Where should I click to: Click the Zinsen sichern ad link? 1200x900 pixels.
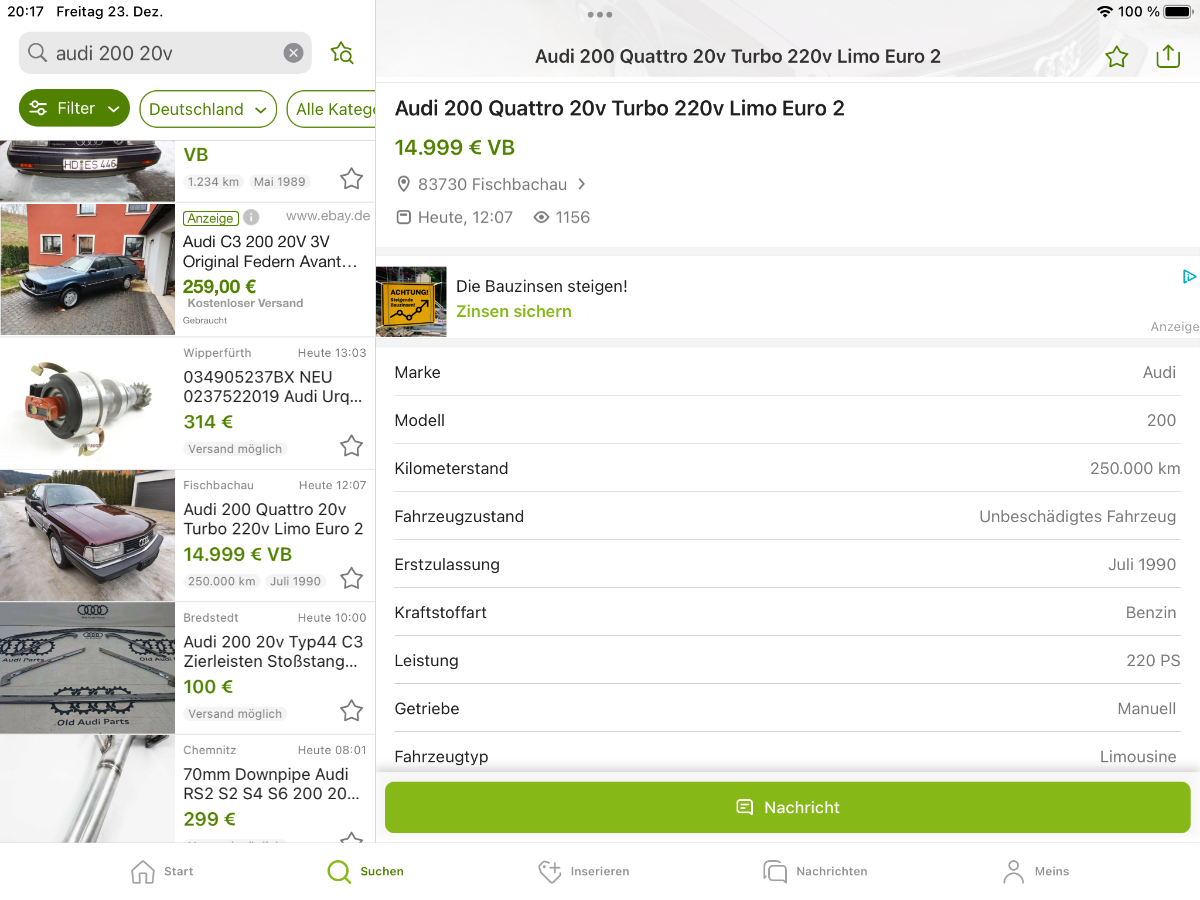[x=514, y=311]
